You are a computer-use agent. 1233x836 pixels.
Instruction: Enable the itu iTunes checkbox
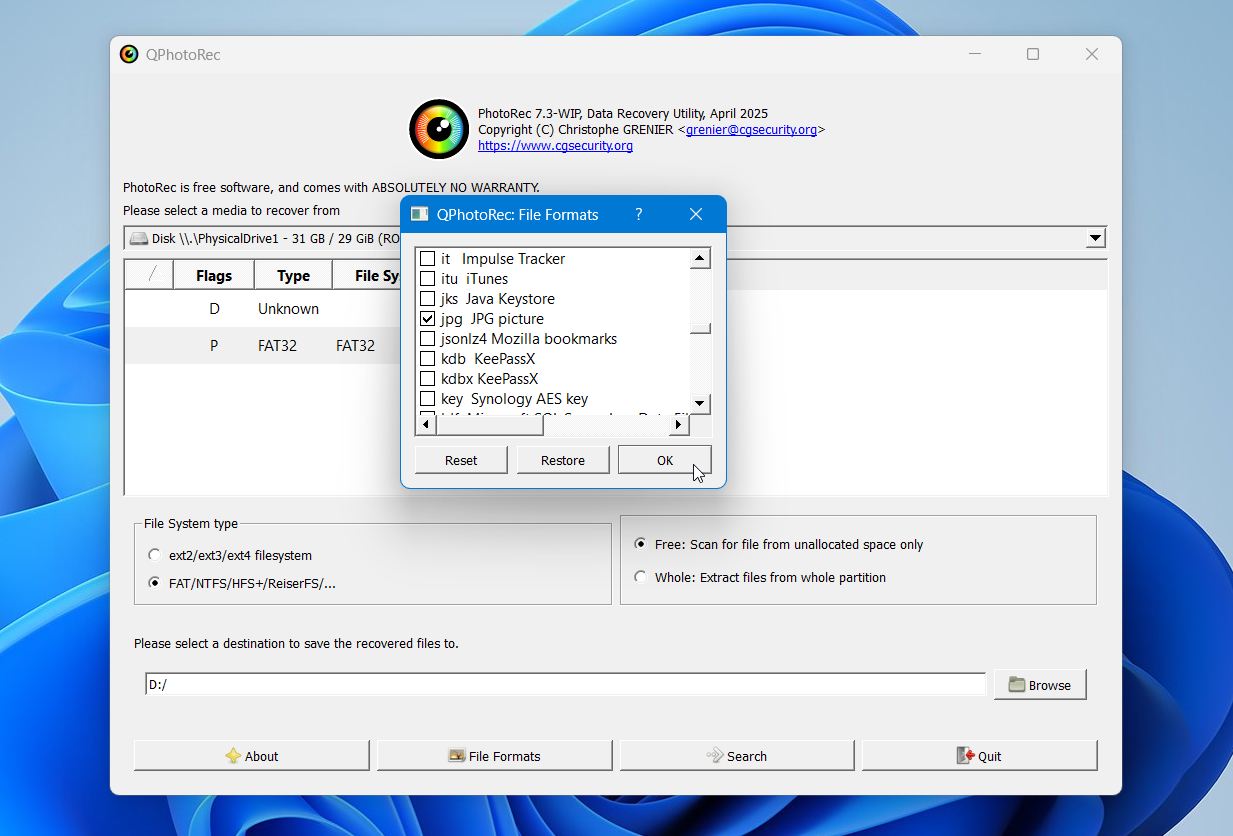pyautogui.click(x=428, y=278)
